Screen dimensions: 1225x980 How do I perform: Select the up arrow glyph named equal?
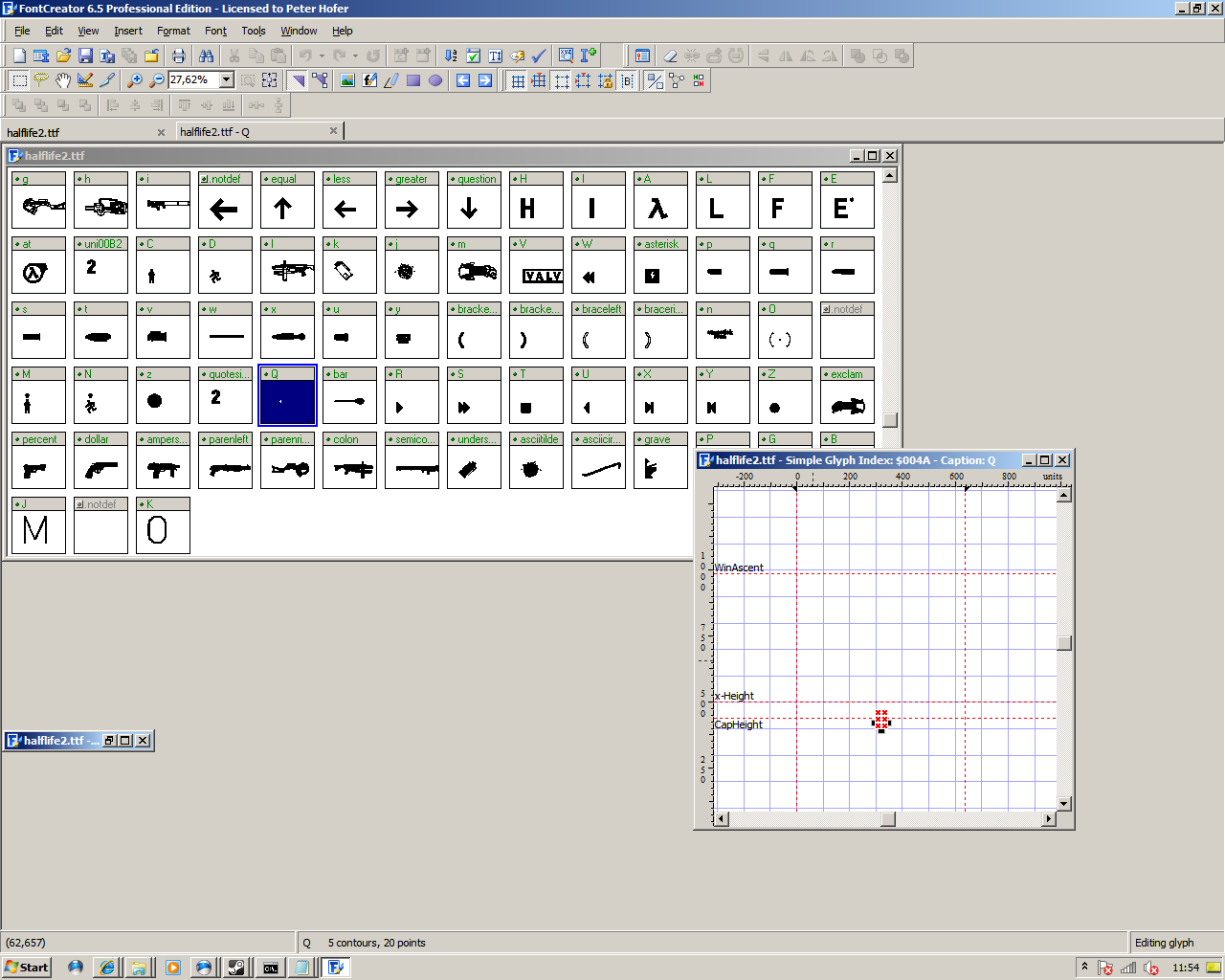287,200
